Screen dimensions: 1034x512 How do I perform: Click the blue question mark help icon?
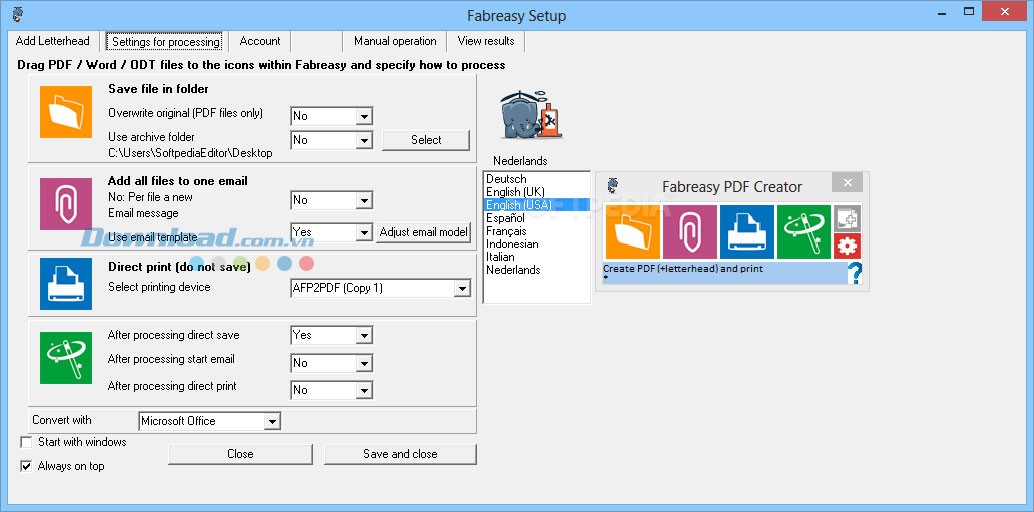855,274
